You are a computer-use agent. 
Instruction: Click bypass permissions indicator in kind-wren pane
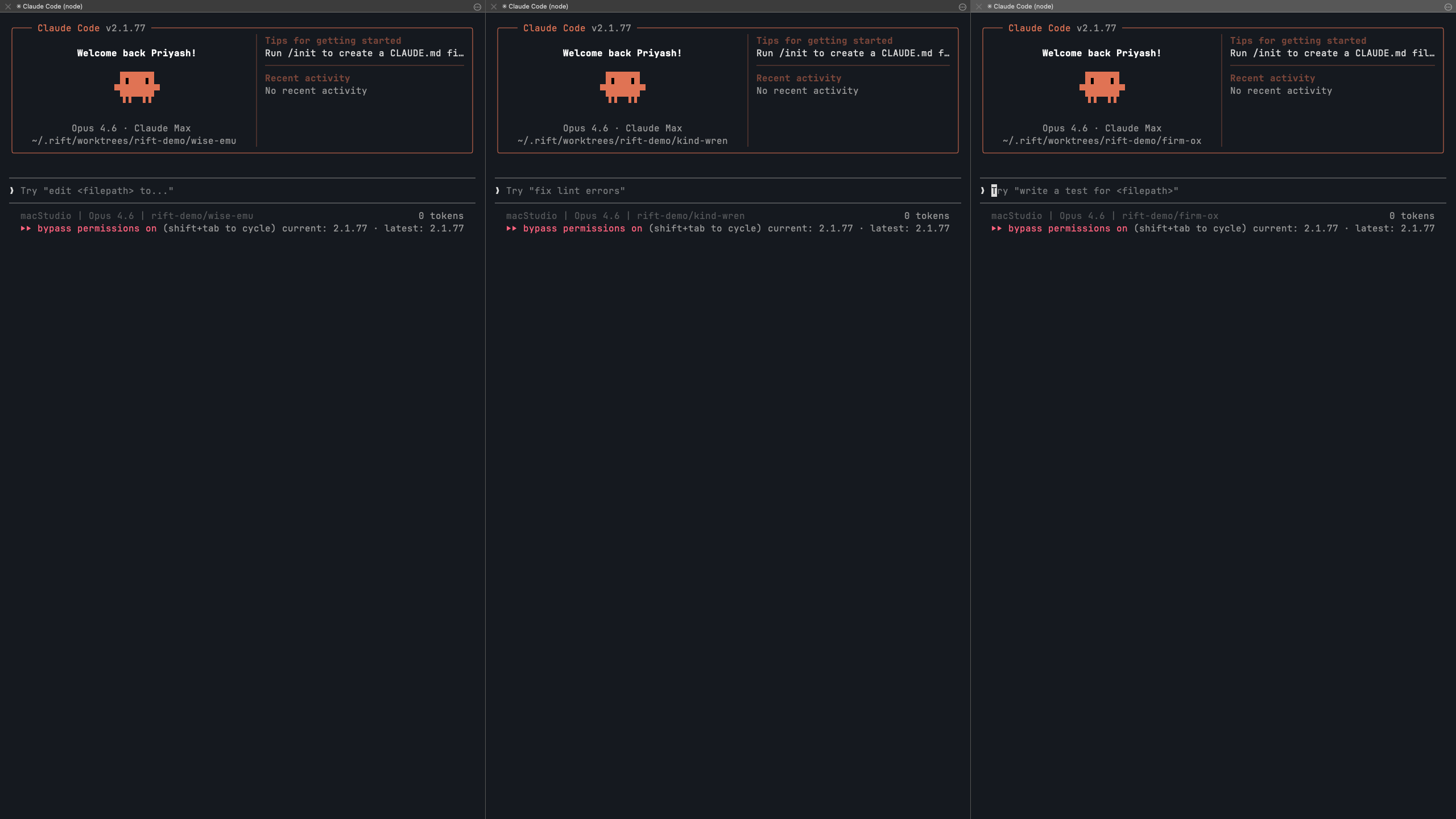(582, 229)
